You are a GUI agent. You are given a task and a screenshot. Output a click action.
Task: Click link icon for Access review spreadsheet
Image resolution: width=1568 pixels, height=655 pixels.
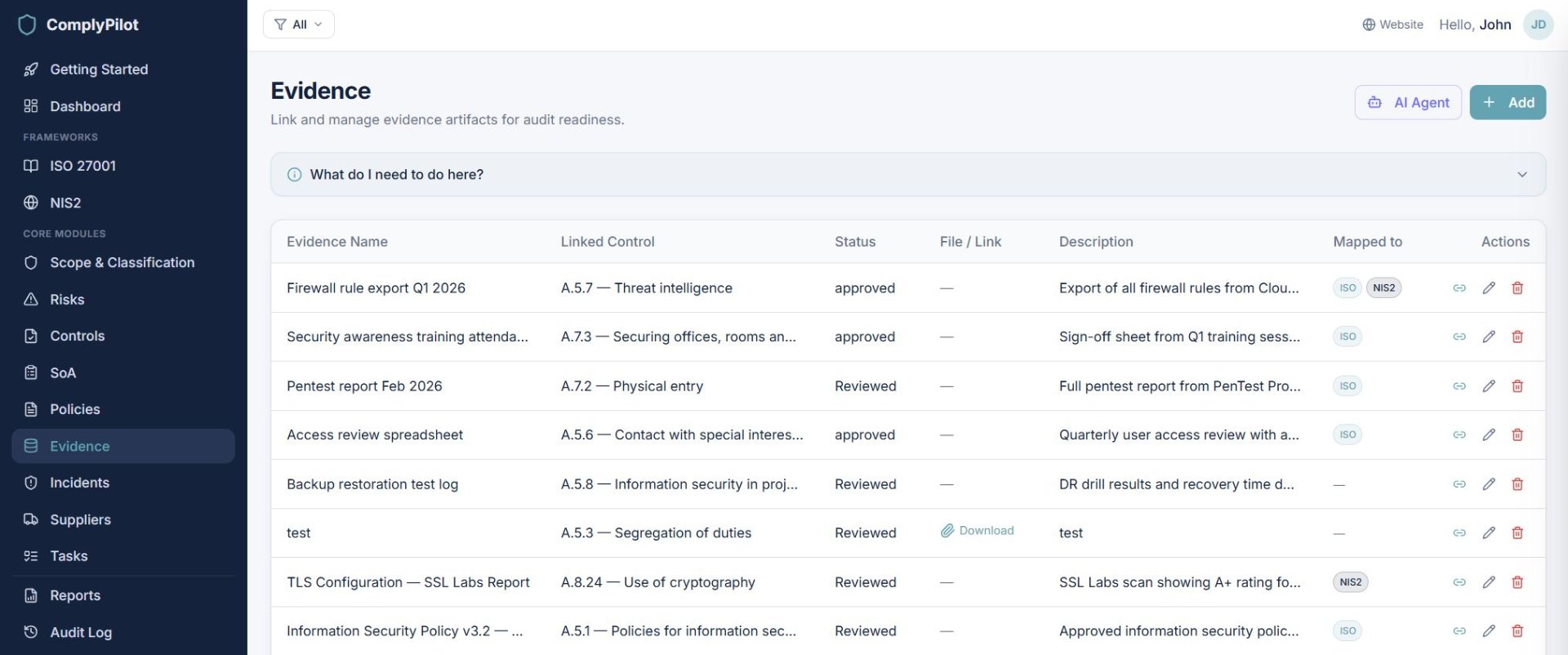point(1459,435)
